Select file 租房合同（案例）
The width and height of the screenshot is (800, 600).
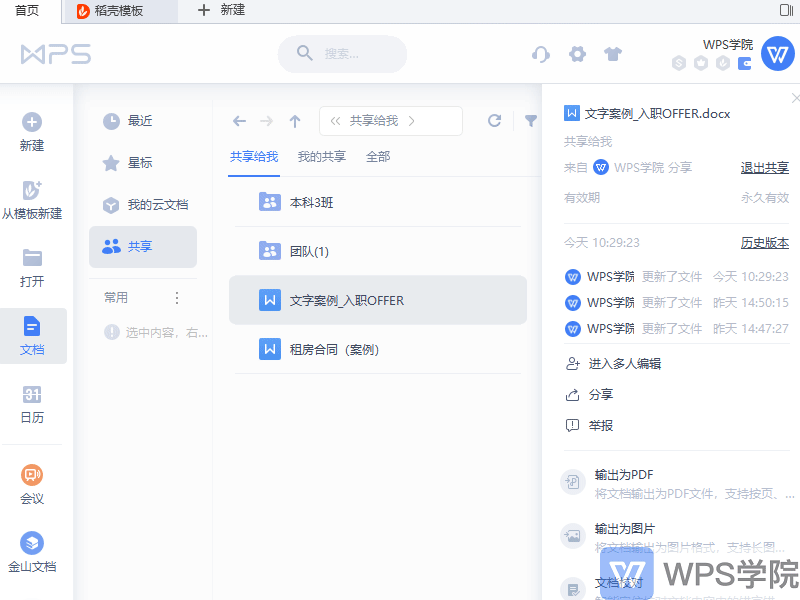click(x=378, y=349)
